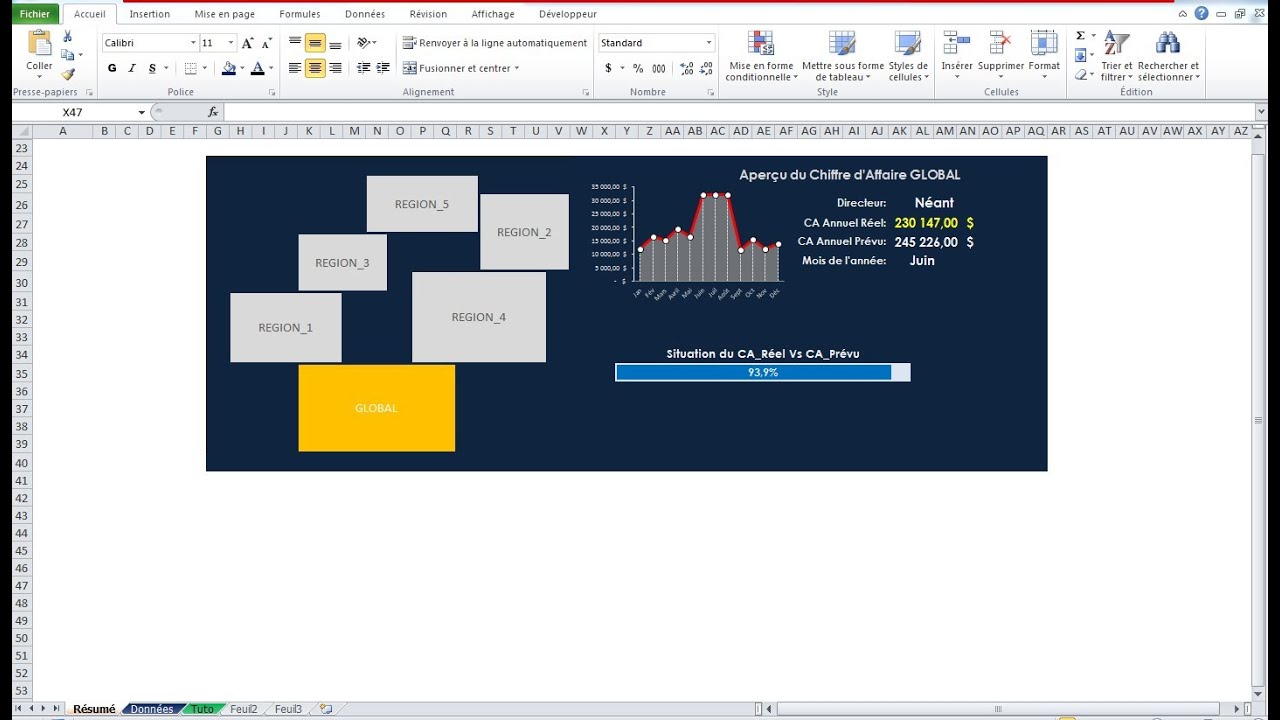Switch to the Développeur tab
This screenshot has height=720, width=1280.
click(568, 14)
